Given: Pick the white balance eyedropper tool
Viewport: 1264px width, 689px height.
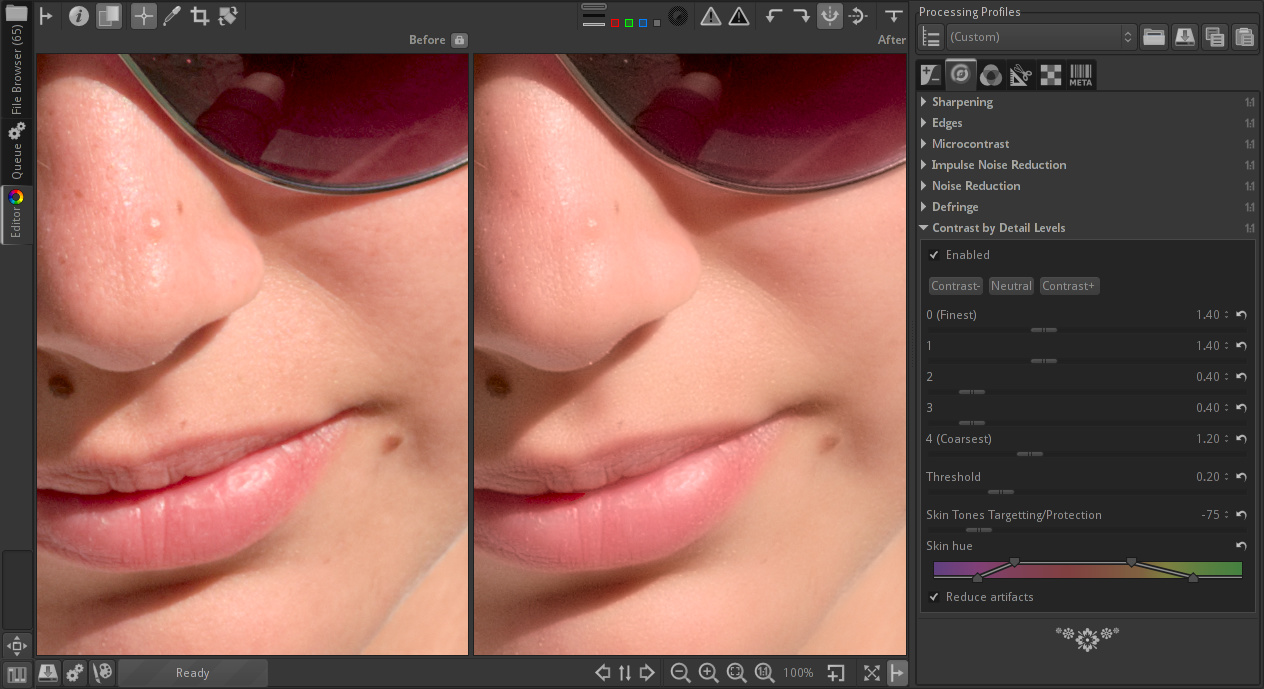Looking at the screenshot, I should (172, 17).
